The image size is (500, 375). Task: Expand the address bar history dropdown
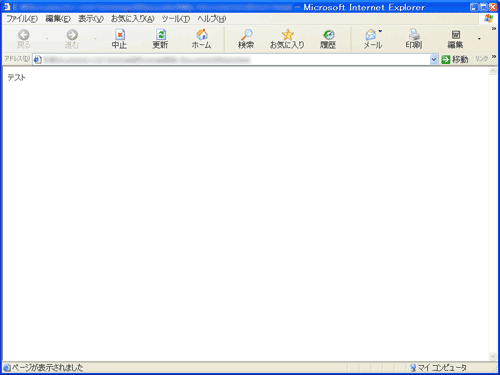434,60
